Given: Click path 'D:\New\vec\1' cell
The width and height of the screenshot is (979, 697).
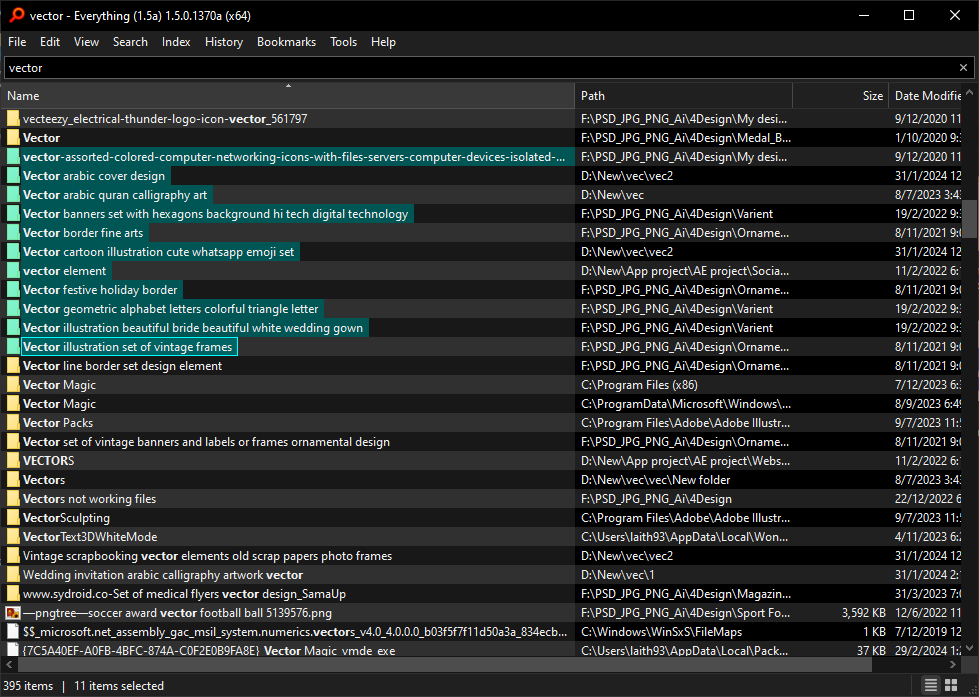Looking at the screenshot, I should 619,575.
